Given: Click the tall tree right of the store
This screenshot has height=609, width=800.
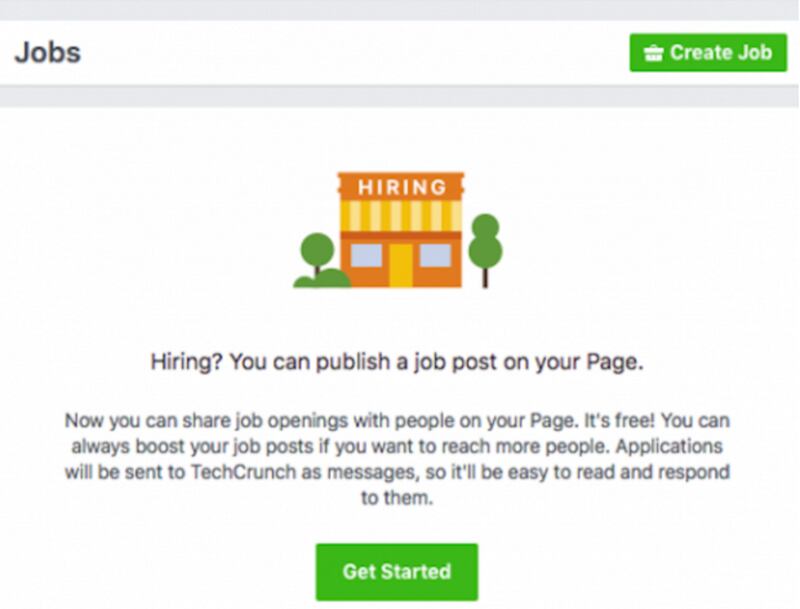Looking at the screenshot, I should [485, 250].
